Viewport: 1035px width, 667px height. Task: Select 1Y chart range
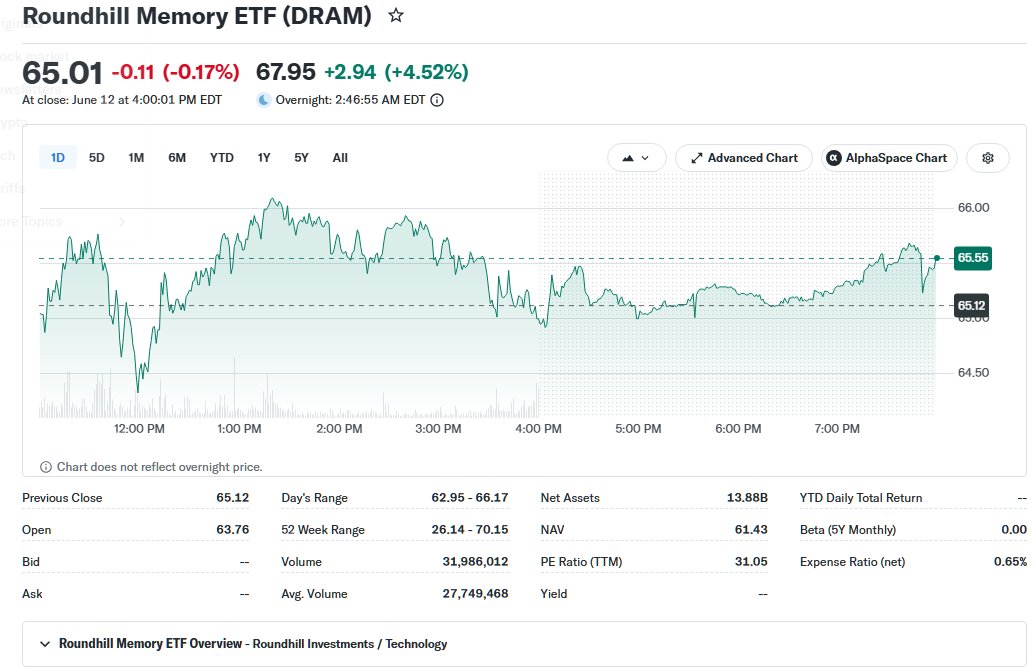tap(264, 158)
